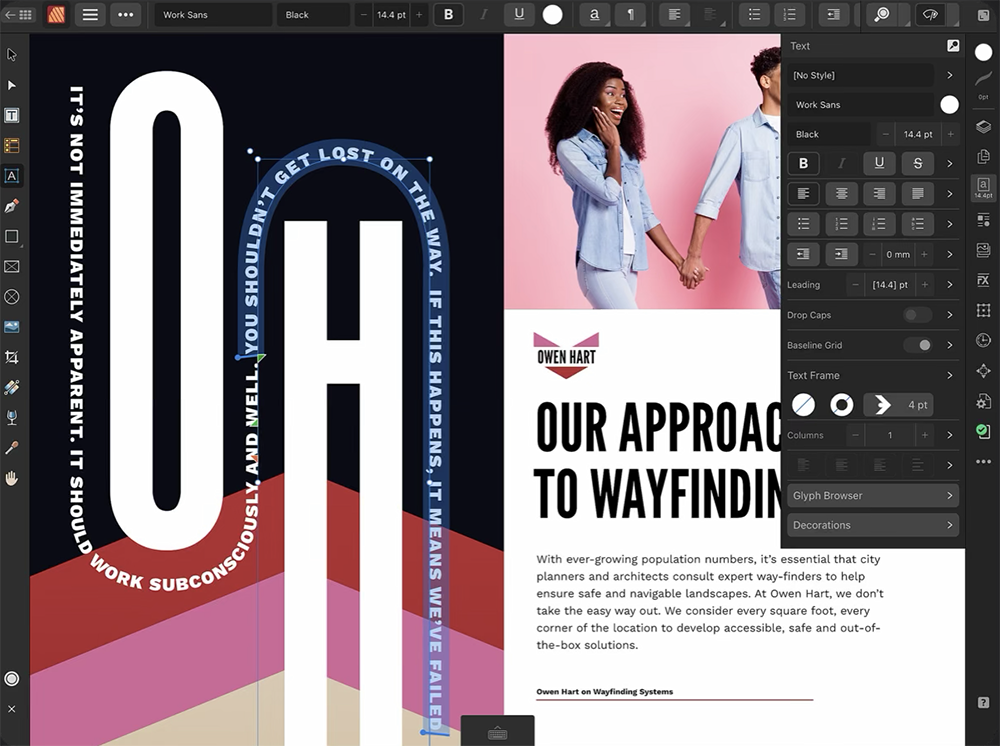Open the Colour studio white swatch
The image size is (1000, 746).
click(983, 52)
